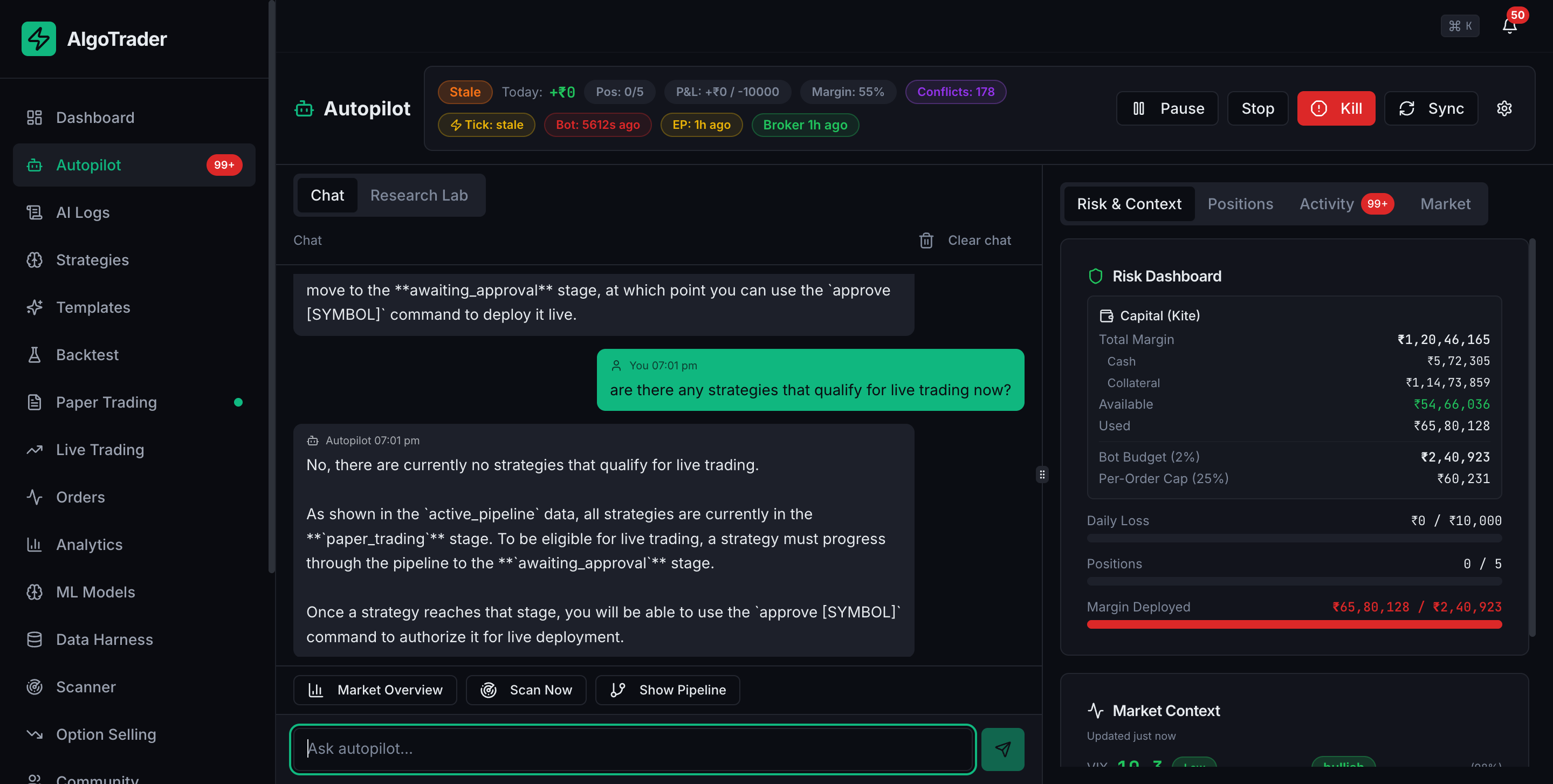Screen dimensions: 1553x784
Task: Open Dashboard from the sidebar
Action: (134, 118)
